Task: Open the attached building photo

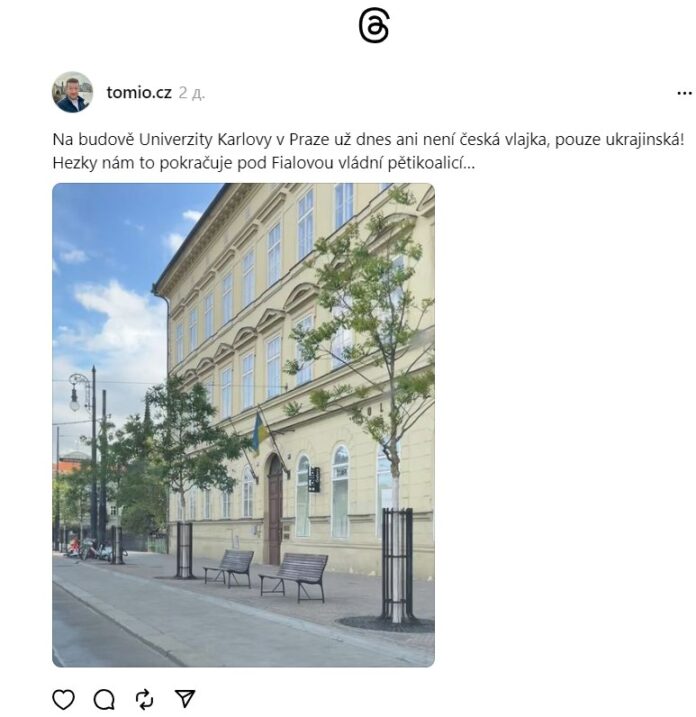Action: coord(243,425)
